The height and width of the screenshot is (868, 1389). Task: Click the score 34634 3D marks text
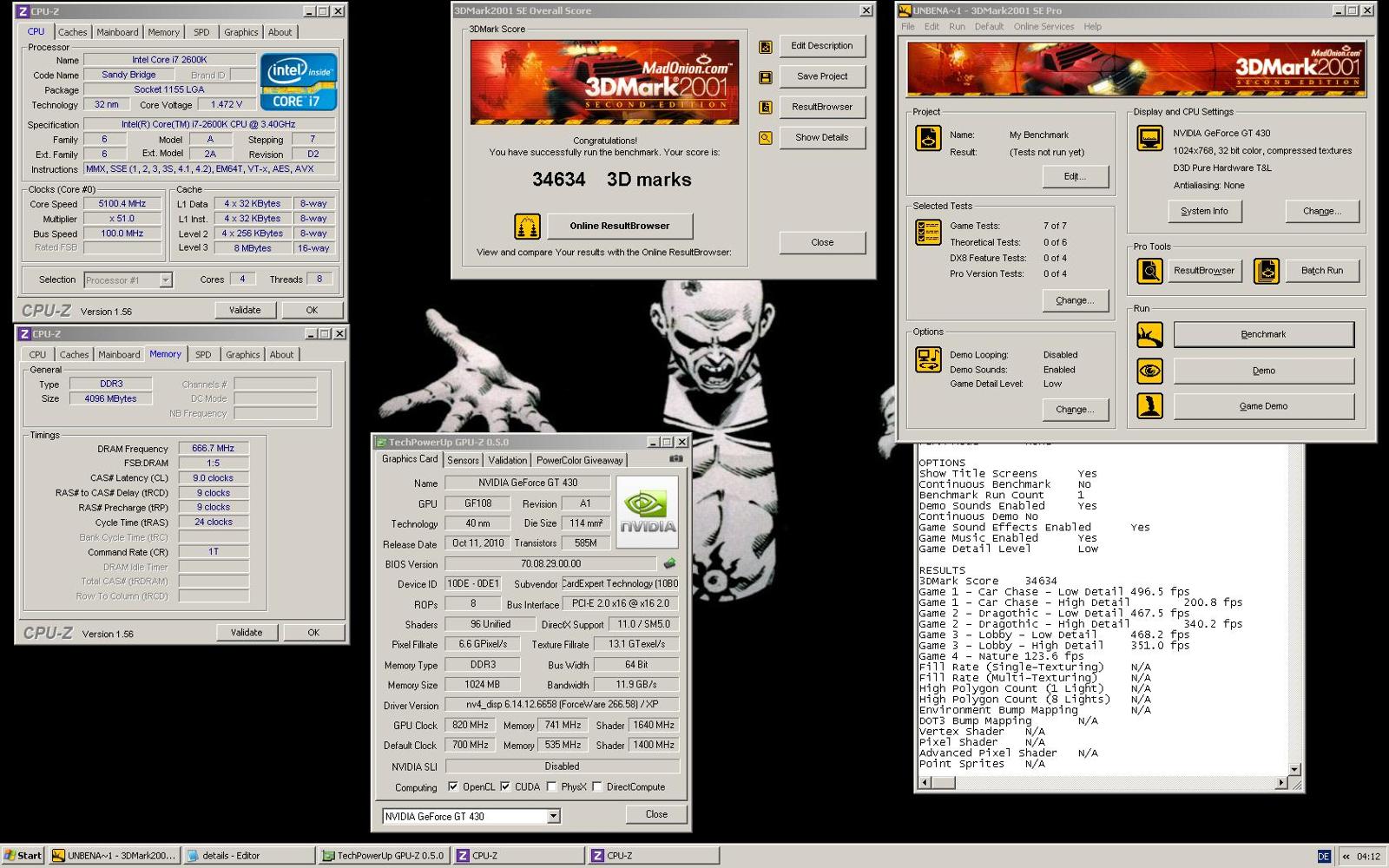point(611,180)
